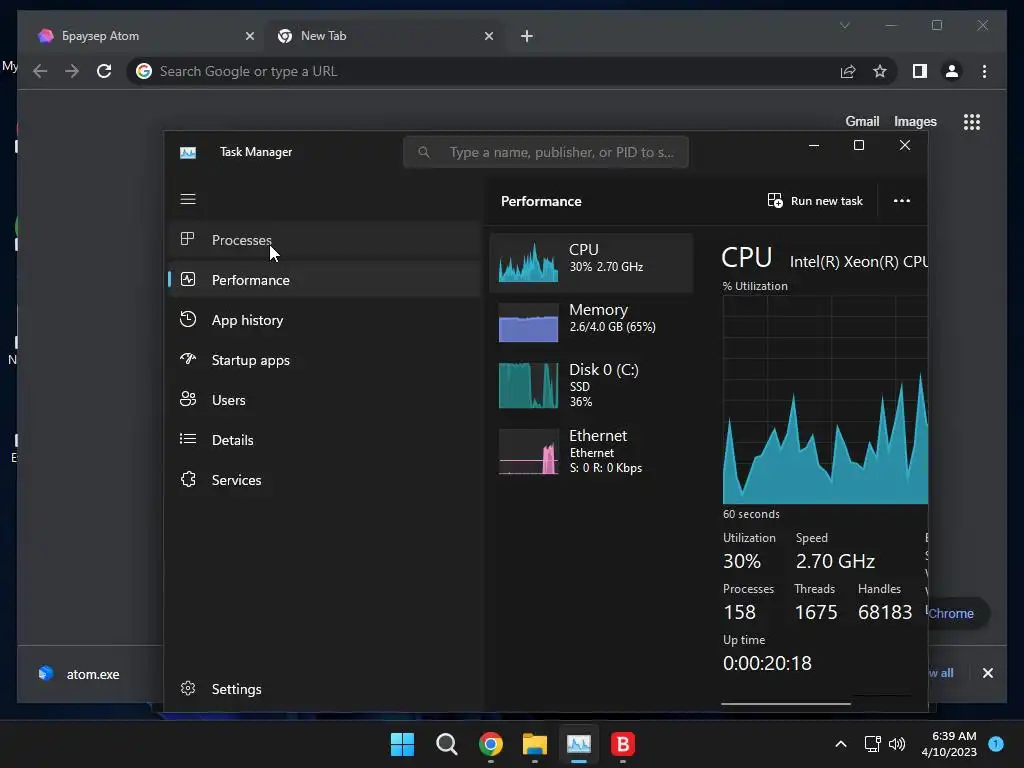This screenshot has height=768, width=1024.
Task: Open the Google apps grid icon
Action: pos(972,121)
